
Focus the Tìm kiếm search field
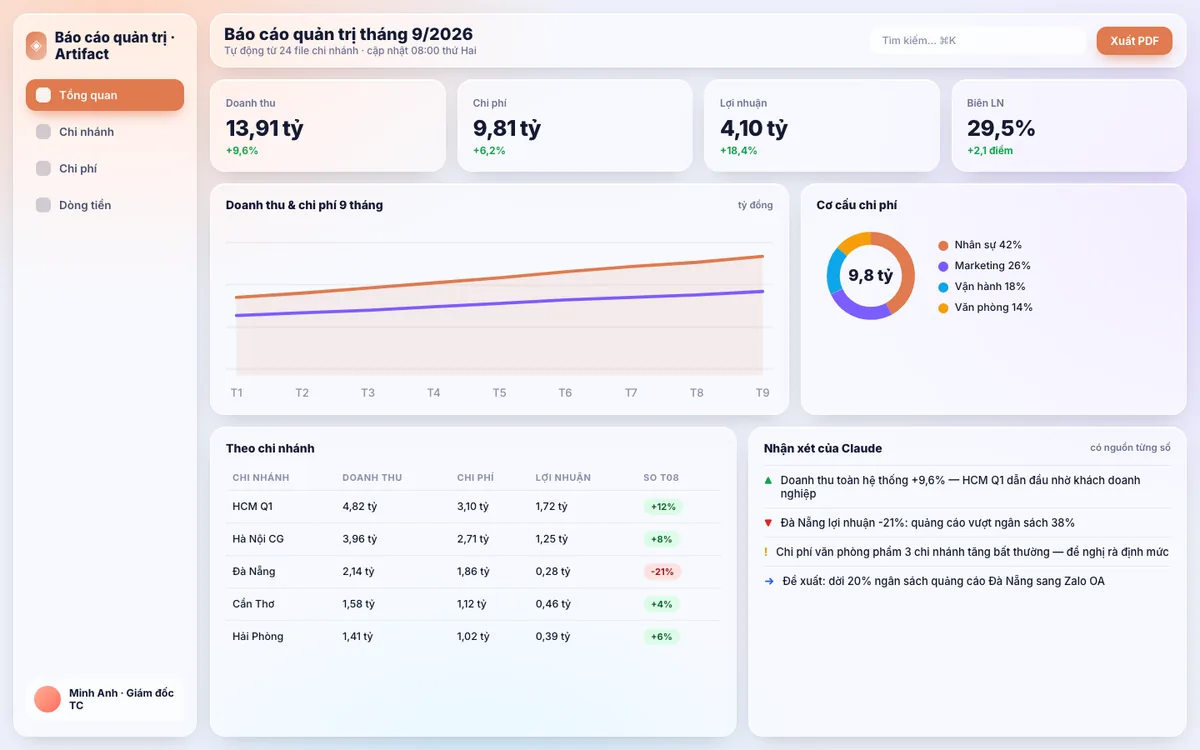[978, 41]
